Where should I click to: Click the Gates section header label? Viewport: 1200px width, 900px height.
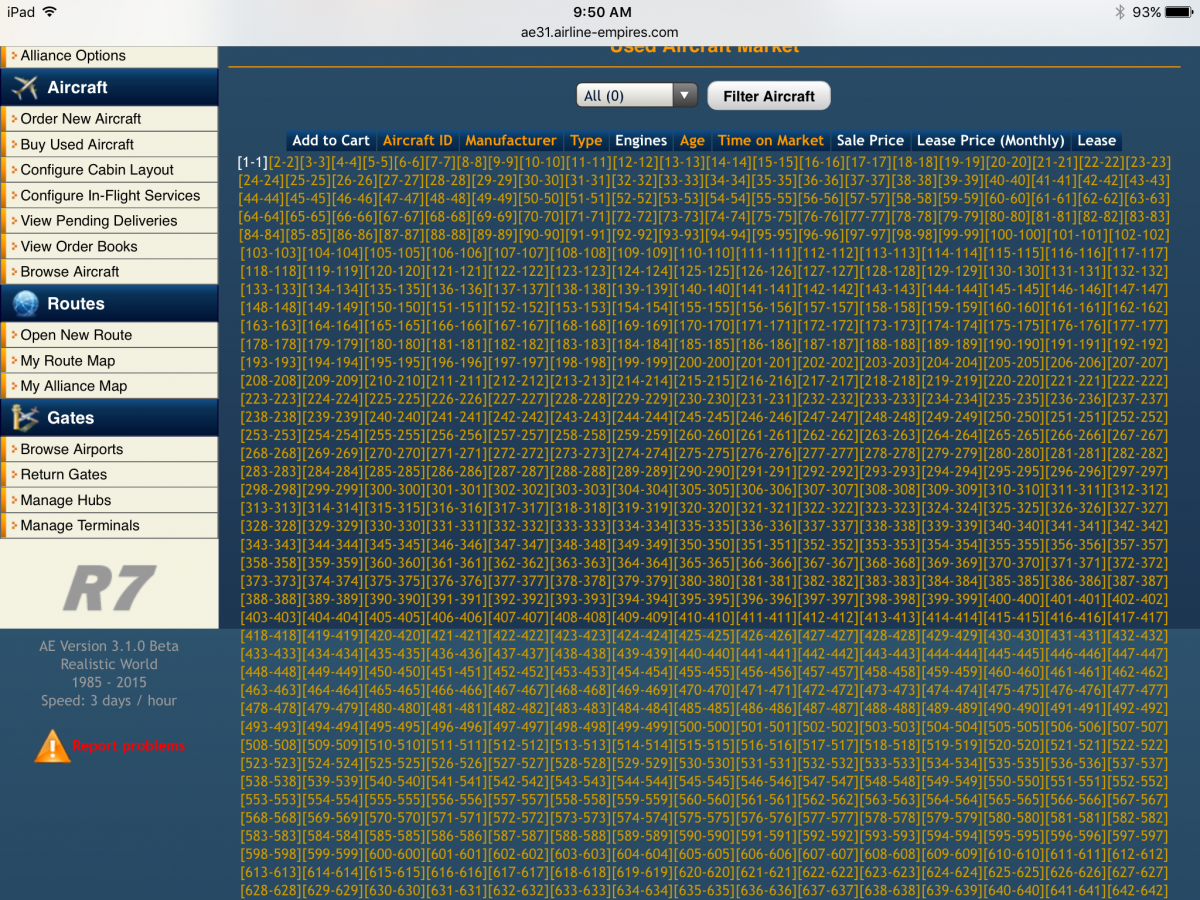click(x=70, y=418)
